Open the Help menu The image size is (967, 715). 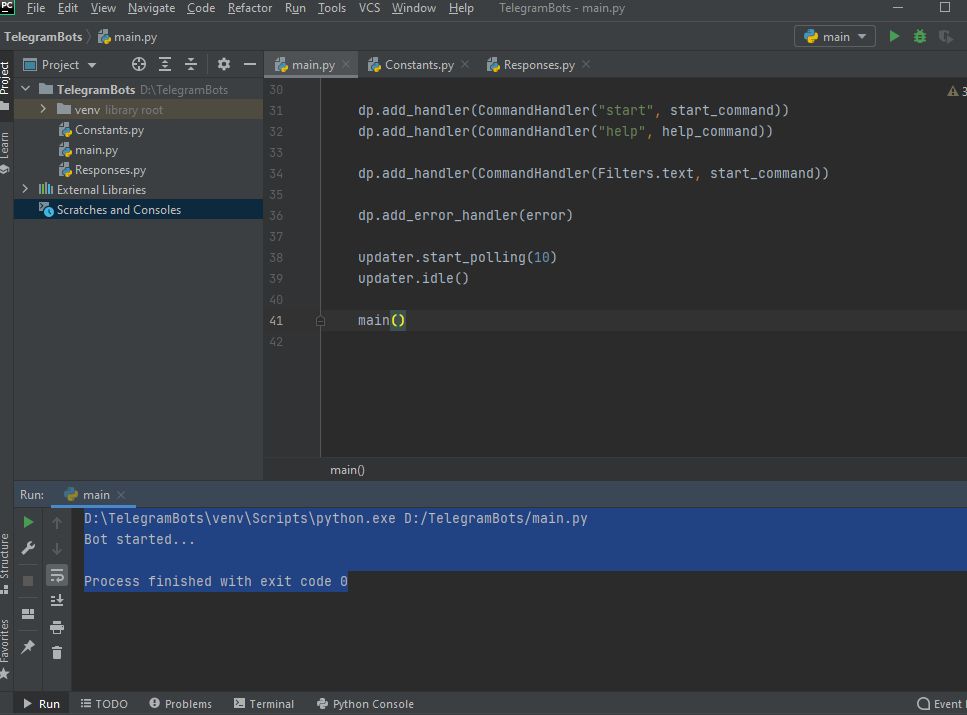click(461, 8)
